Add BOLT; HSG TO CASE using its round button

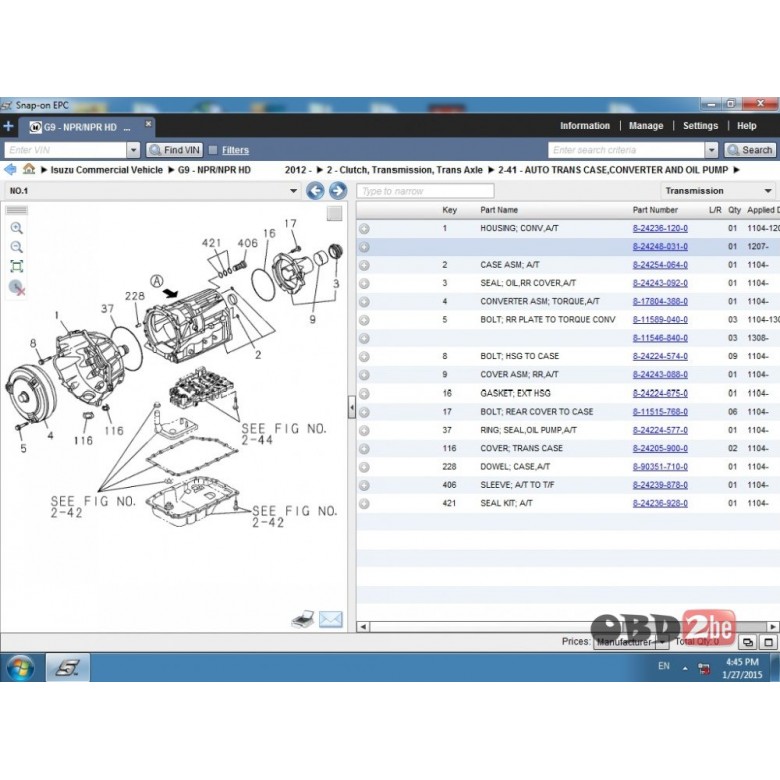tap(364, 357)
